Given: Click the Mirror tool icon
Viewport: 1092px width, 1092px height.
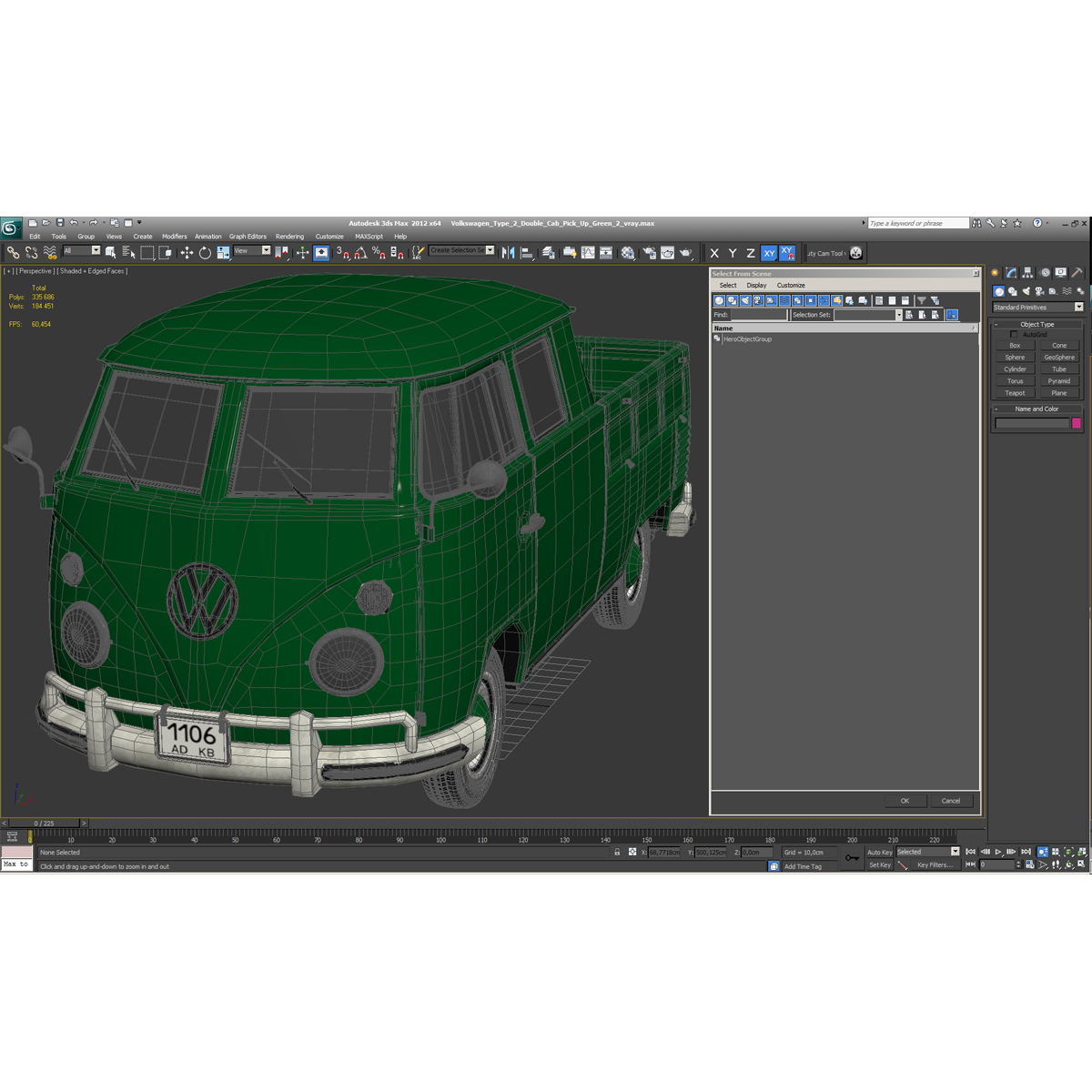Looking at the screenshot, I should coord(508,253).
